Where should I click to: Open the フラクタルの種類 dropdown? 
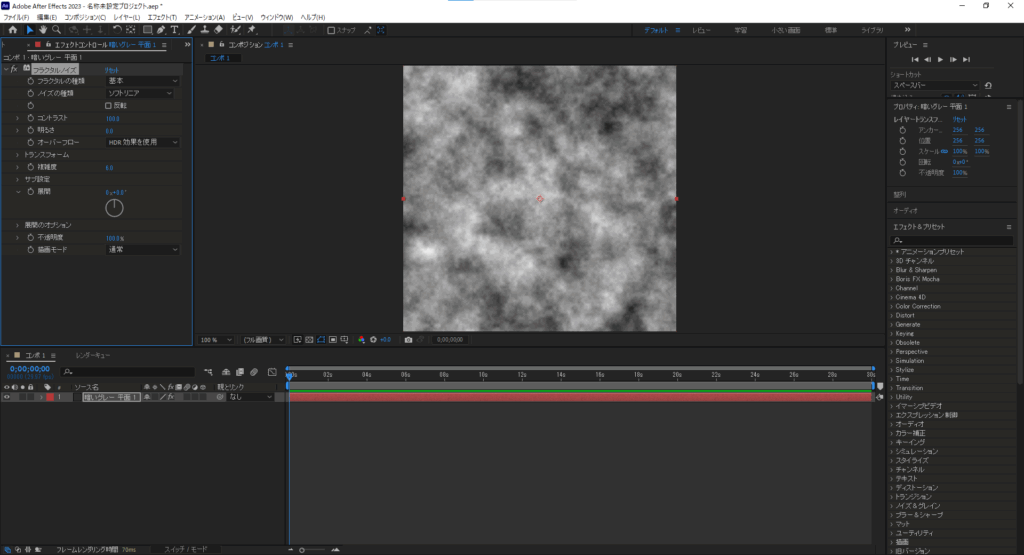[142, 81]
